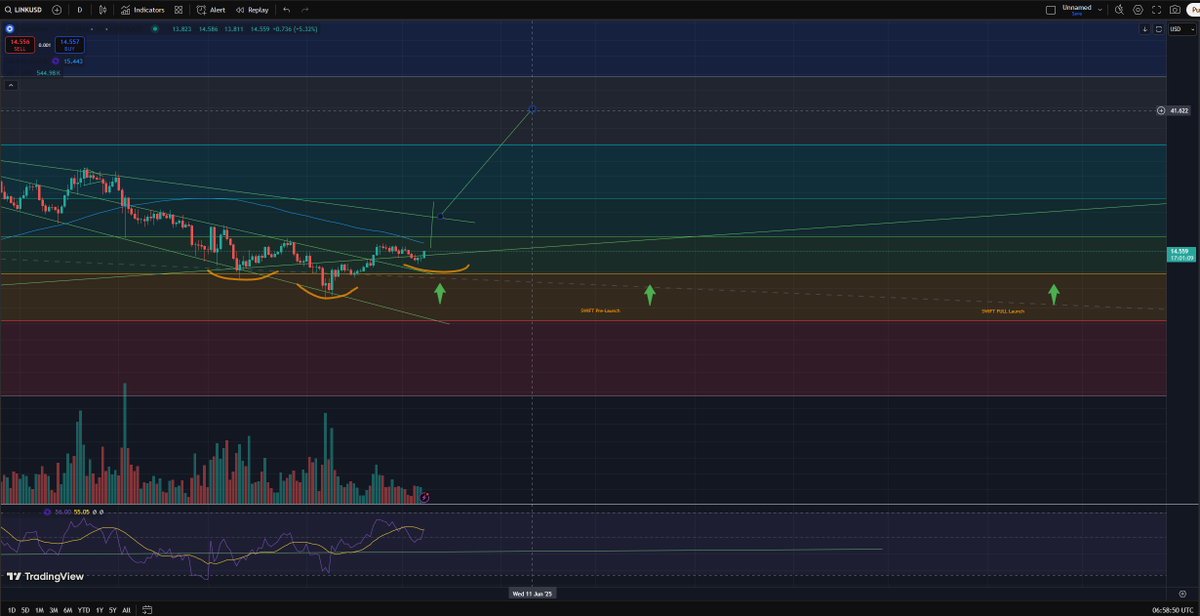
Task: Enter fullscreen mode
Action: (1157, 9)
